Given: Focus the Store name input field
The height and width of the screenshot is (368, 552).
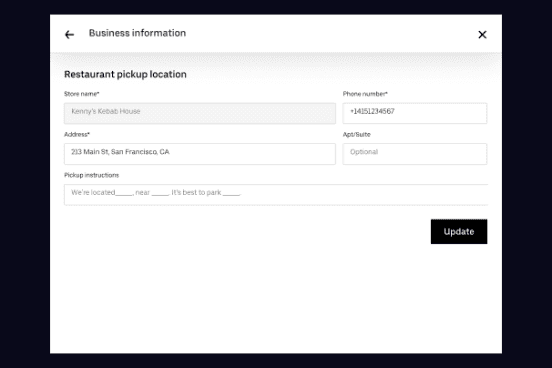Looking at the screenshot, I should coord(200,113).
